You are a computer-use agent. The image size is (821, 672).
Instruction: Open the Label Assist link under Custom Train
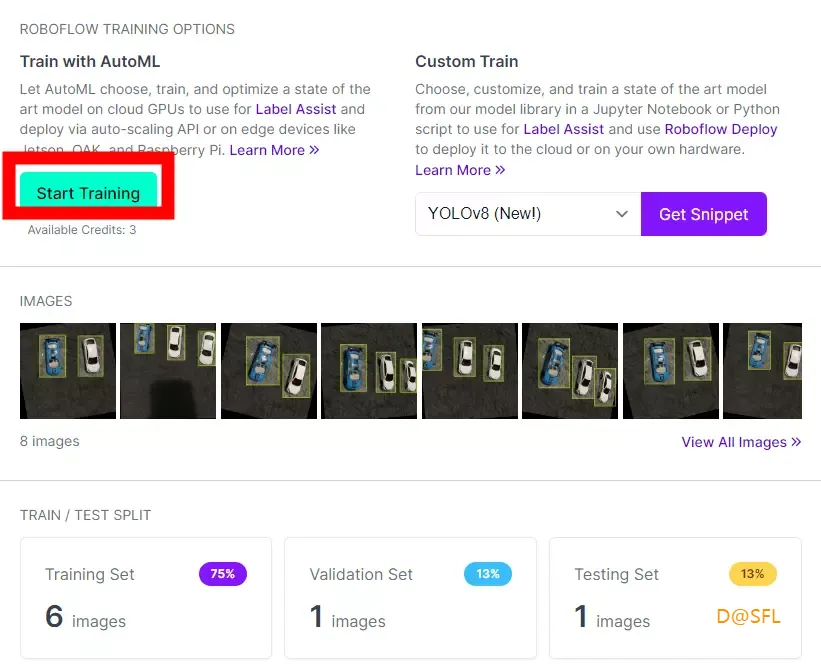563,129
